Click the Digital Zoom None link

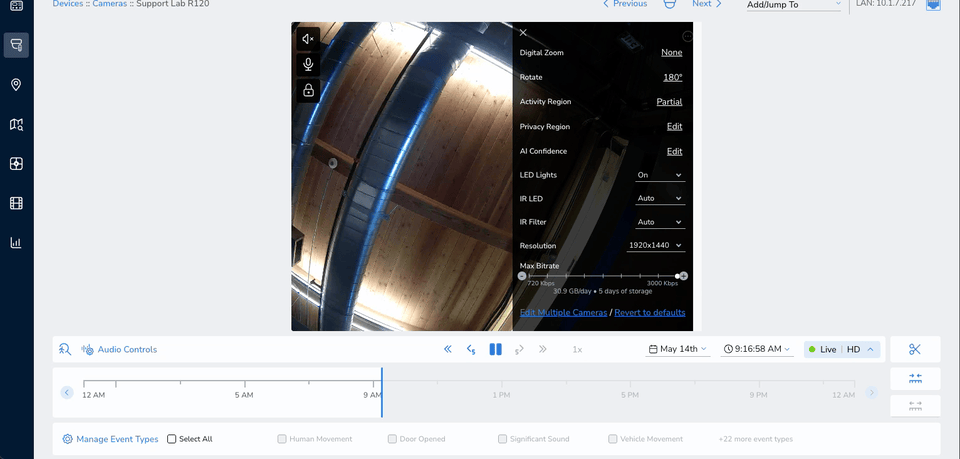pos(672,53)
